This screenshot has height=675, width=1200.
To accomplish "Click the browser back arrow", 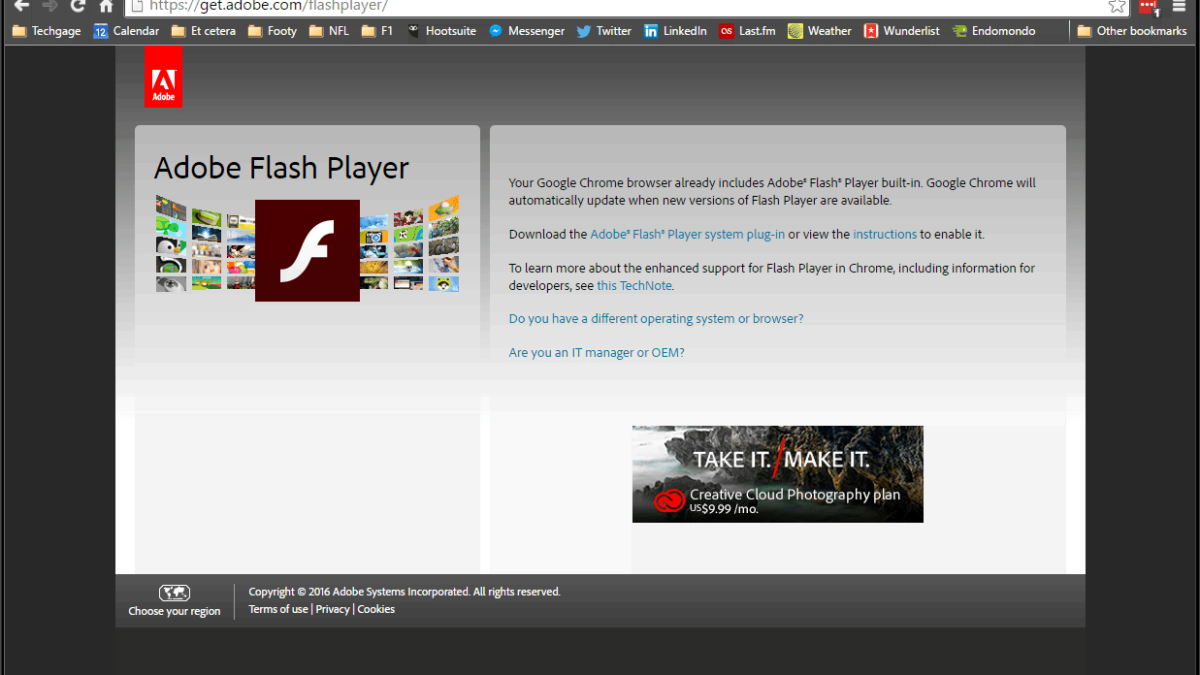I will click(x=21, y=5).
